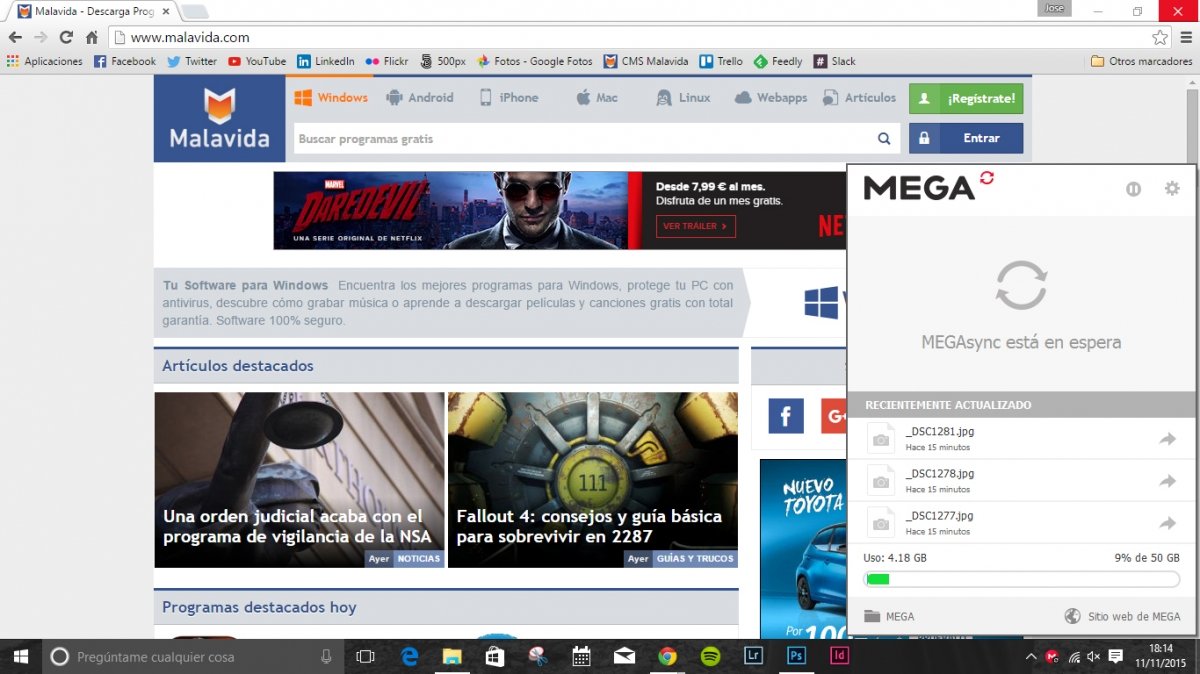Pause syncing in the MEGA panel
The image size is (1200, 674).
click(1133, 189)
